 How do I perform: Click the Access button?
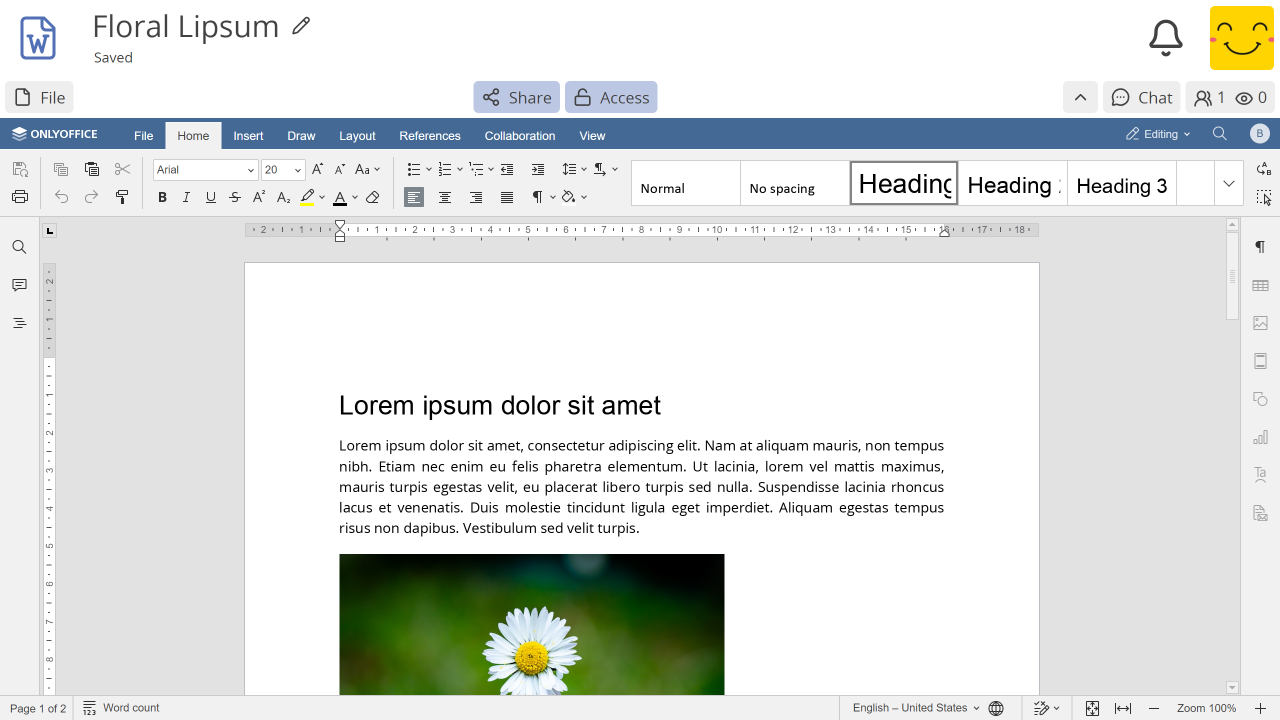pyautogui.click(x=611, y=97)
